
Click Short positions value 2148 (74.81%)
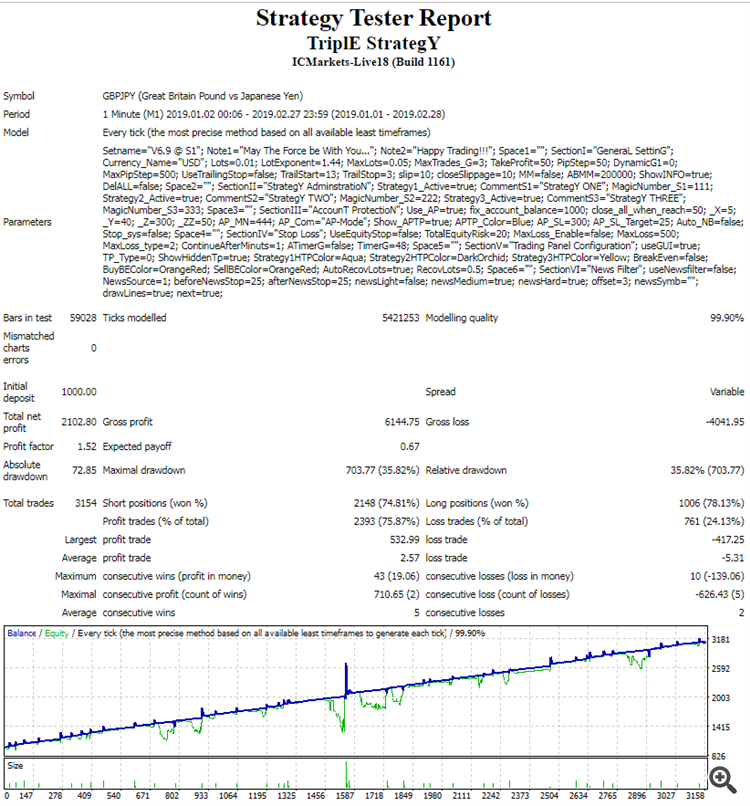tap(387, 503)
